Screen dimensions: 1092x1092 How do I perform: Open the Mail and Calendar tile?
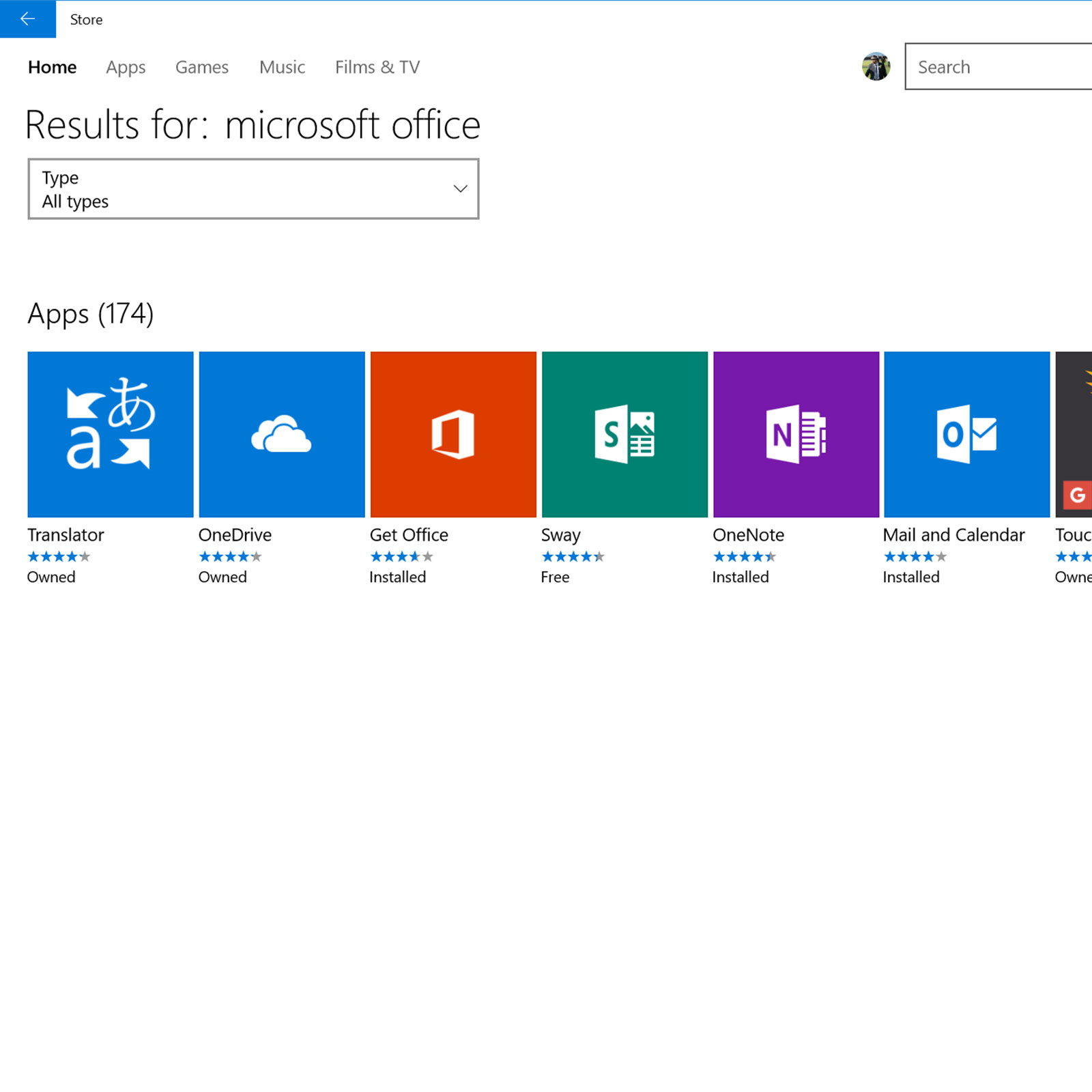point(966,434)
